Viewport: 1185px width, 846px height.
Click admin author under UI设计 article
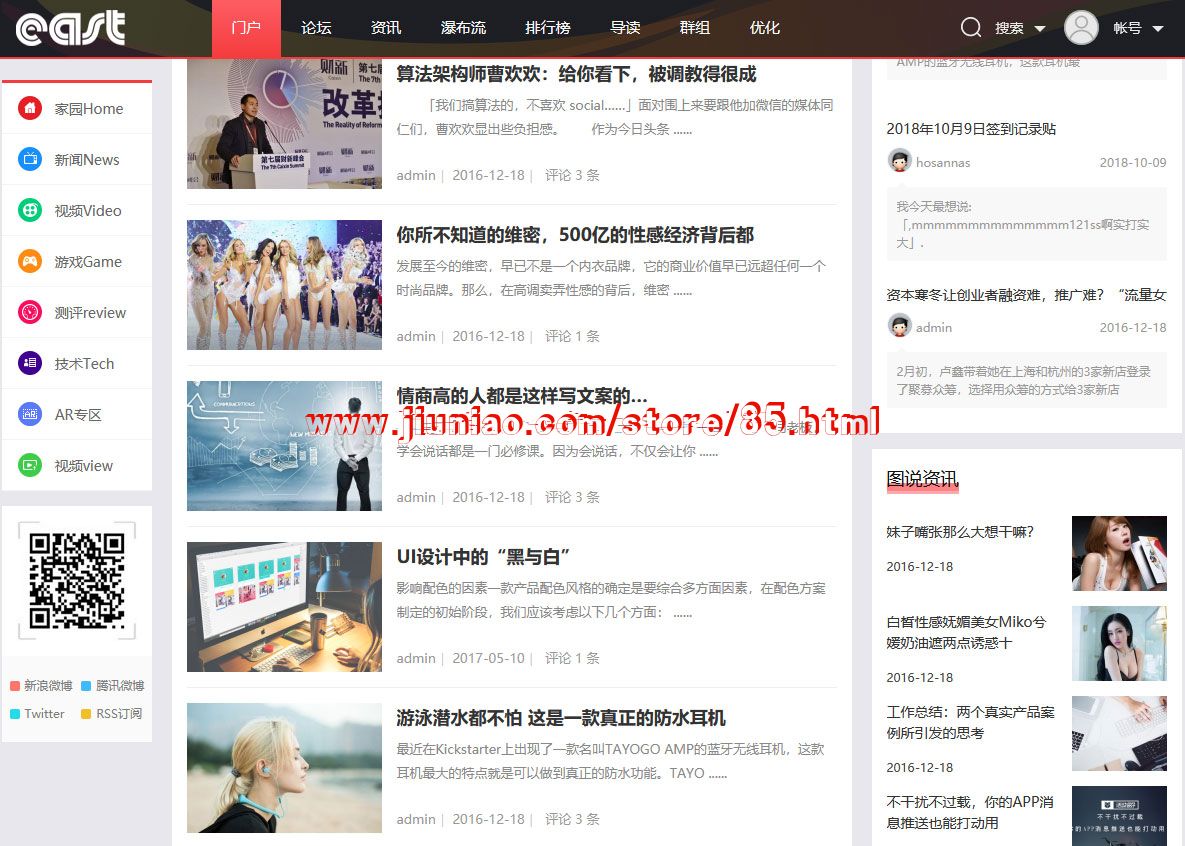(416, 659)
